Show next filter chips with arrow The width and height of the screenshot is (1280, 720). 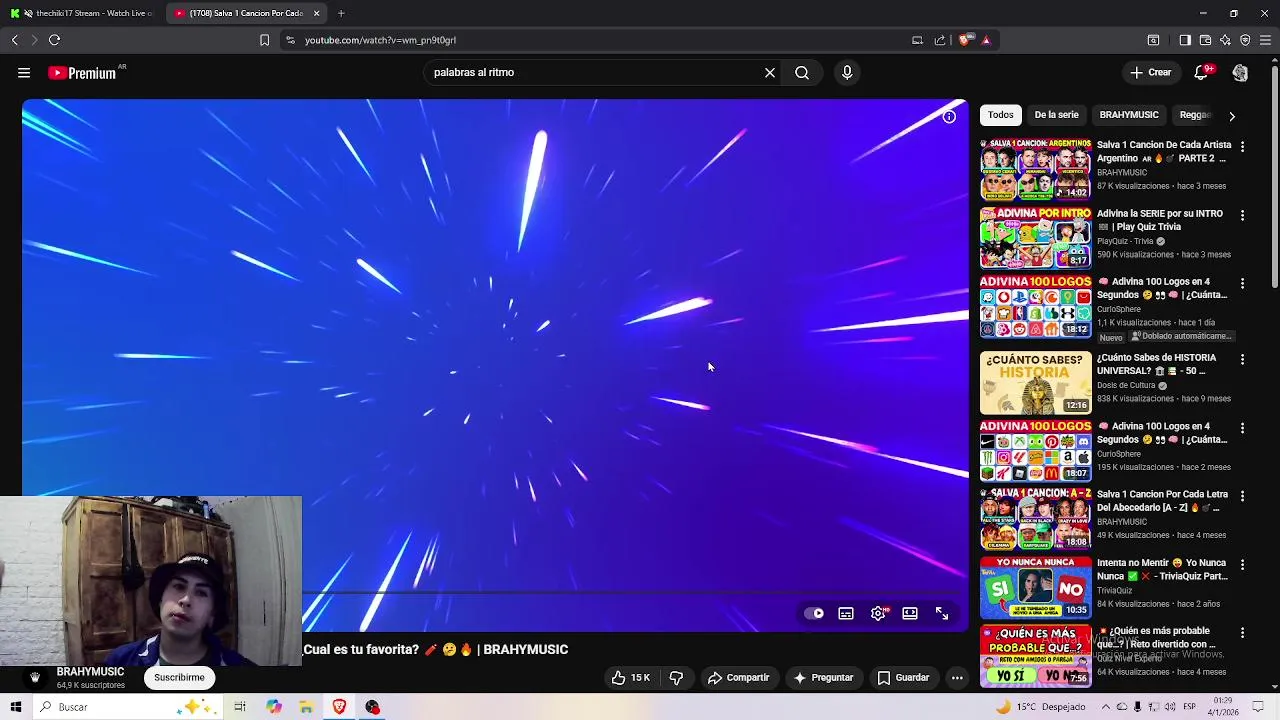tap(1232, 116)
